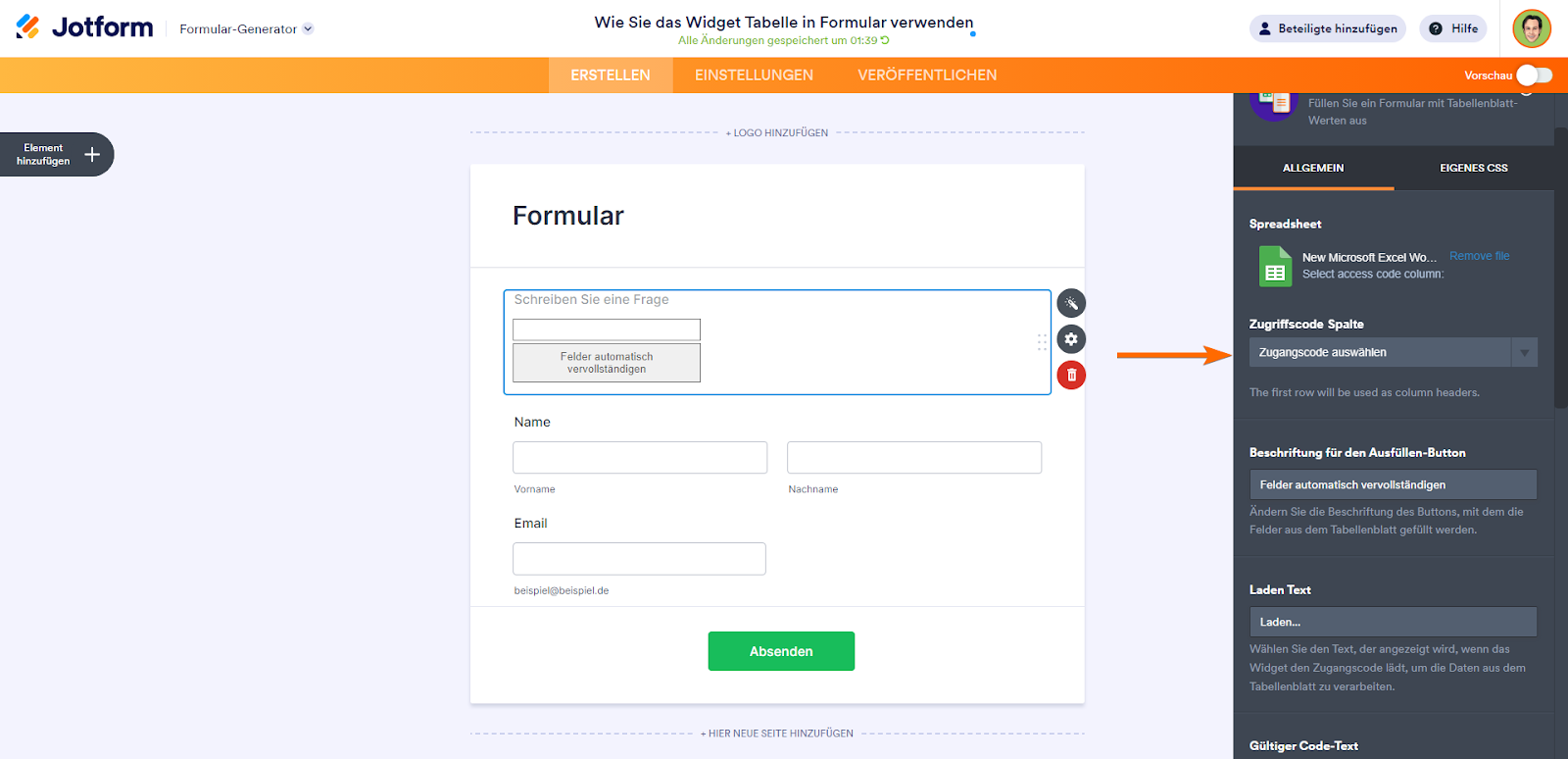Click the drag handle dots on widget

tap(1042, 341)
